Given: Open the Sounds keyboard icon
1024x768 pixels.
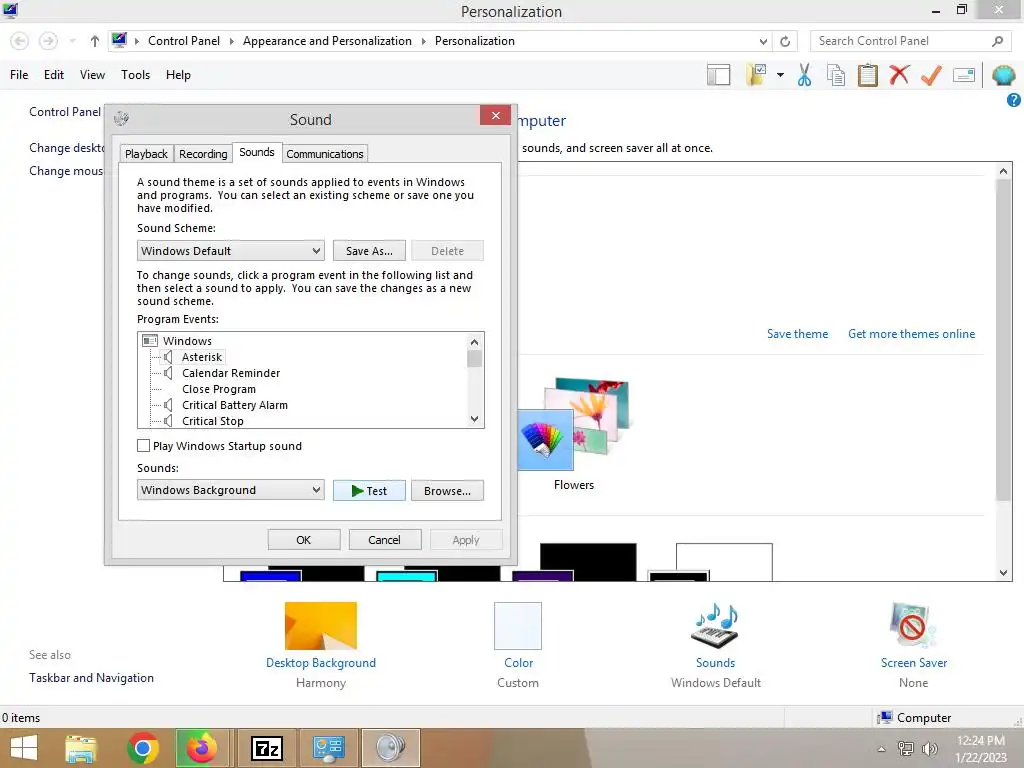Looking at the screenshot, I should point(715,626).
